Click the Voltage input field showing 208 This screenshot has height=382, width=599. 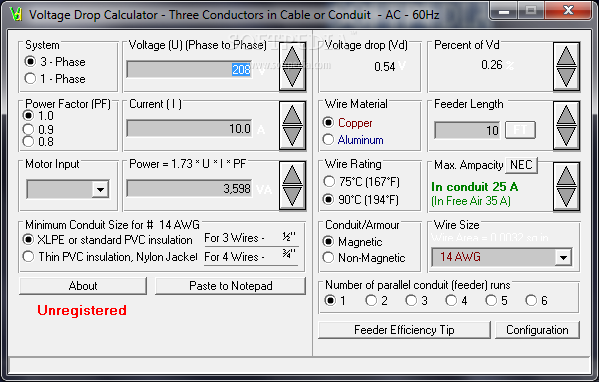[x=189, y=69]
